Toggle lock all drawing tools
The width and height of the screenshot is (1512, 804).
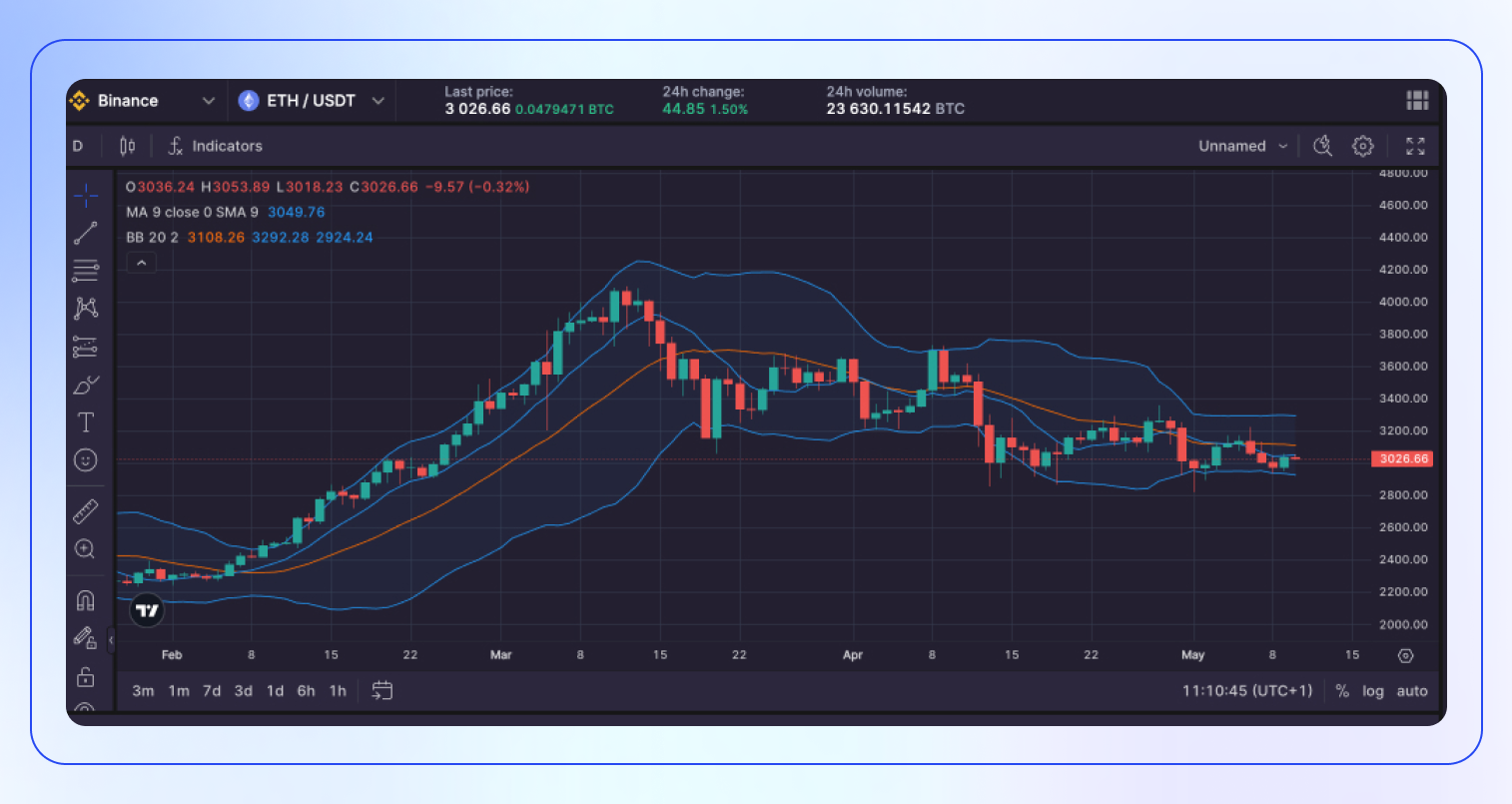(x=86, y=676)
